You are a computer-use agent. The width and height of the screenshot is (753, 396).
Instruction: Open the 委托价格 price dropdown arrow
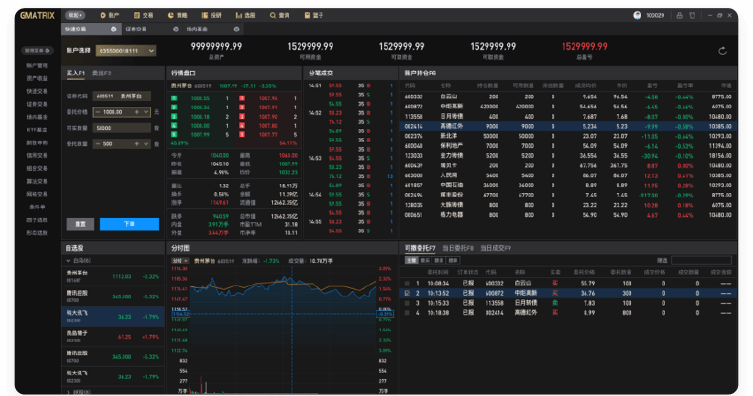coord(146,112)
